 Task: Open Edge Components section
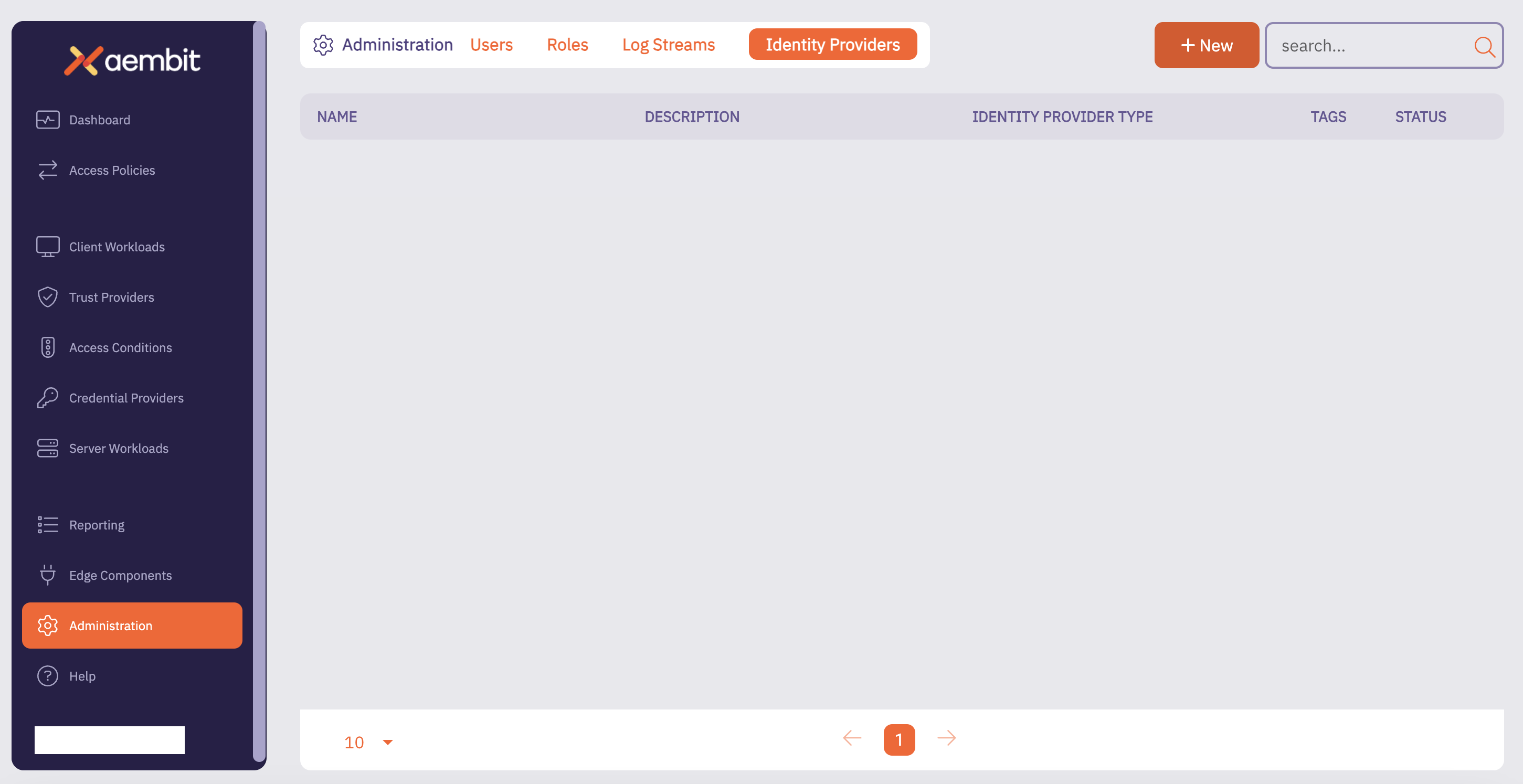pos(132,575)
